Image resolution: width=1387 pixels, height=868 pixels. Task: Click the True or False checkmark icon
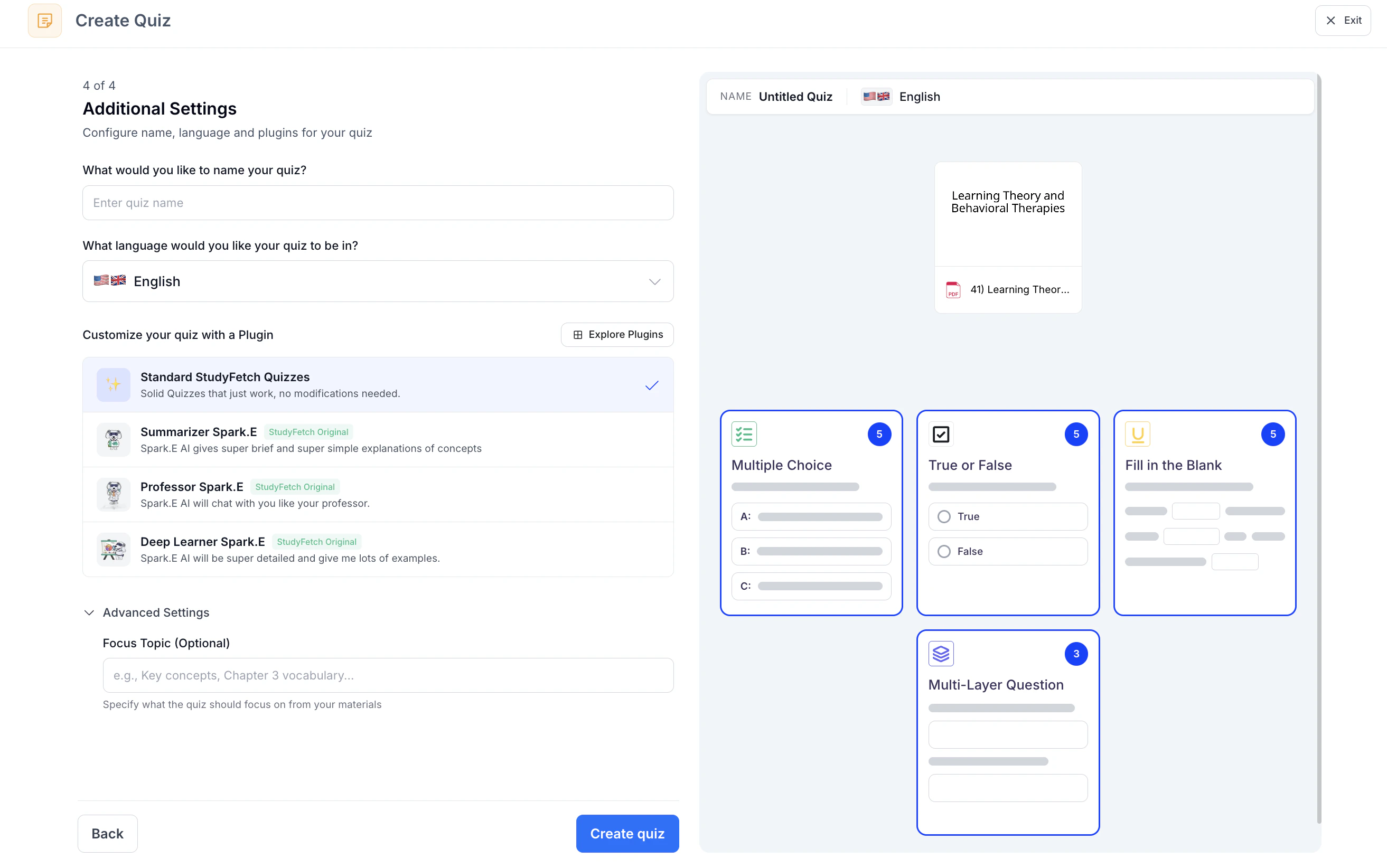pos(941,434)
